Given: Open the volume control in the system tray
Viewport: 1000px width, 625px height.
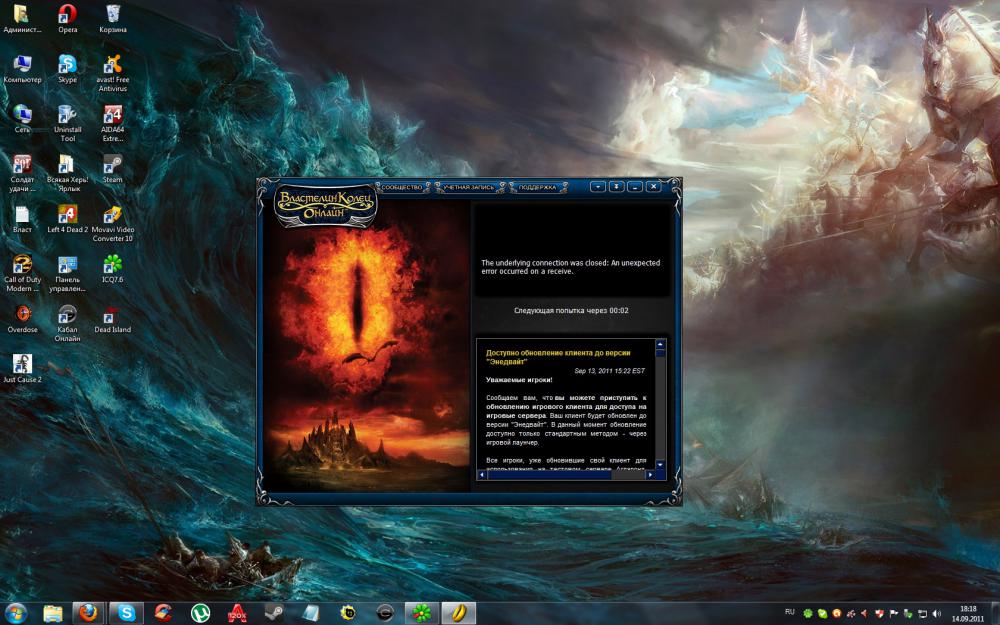Looking at the screenshot, I should pos(936,614).
